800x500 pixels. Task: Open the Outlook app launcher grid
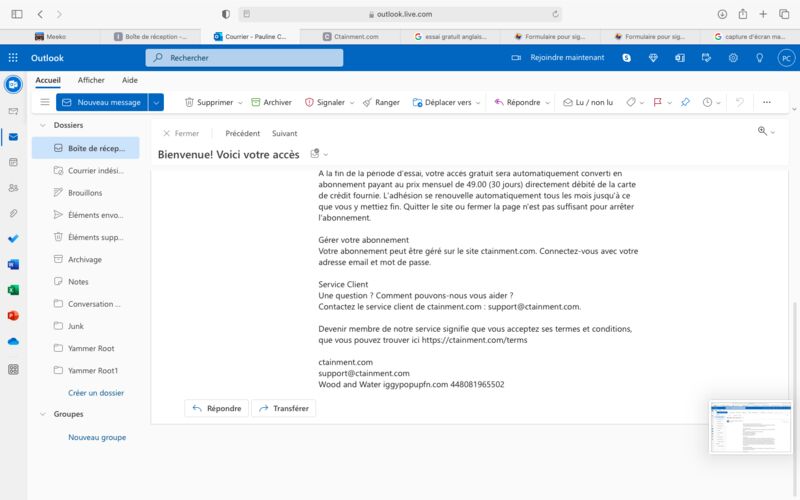tap(13, 58)
